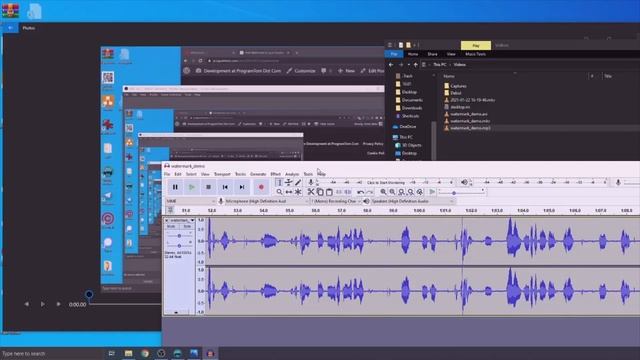Fit project to window width
640x360 pixels.
point(410,192)
